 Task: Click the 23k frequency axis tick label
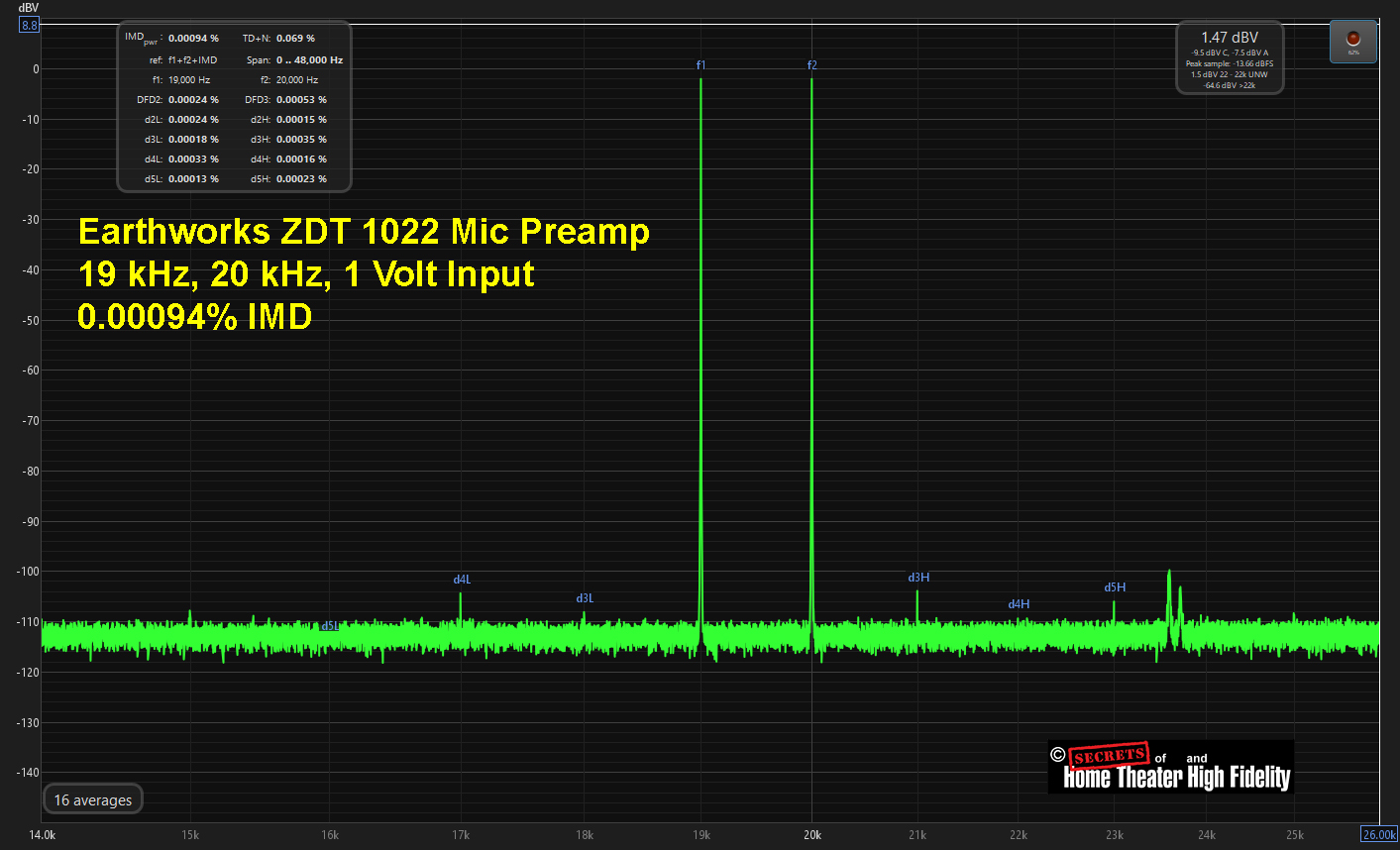pos(1115,834)
